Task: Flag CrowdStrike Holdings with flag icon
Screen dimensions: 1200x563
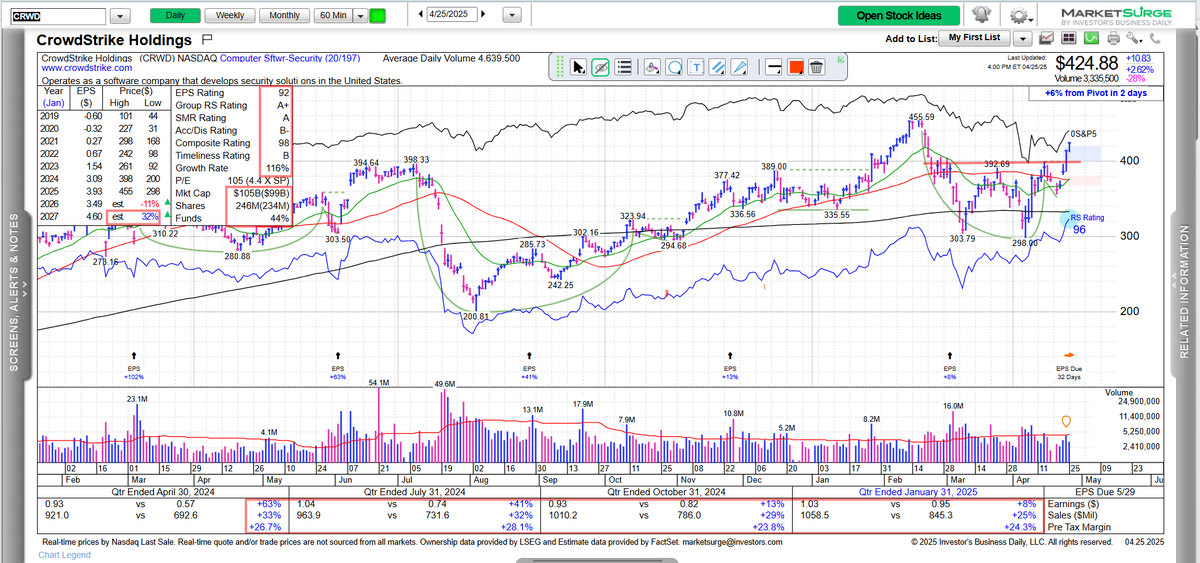Action: click(x=208, y=39)
